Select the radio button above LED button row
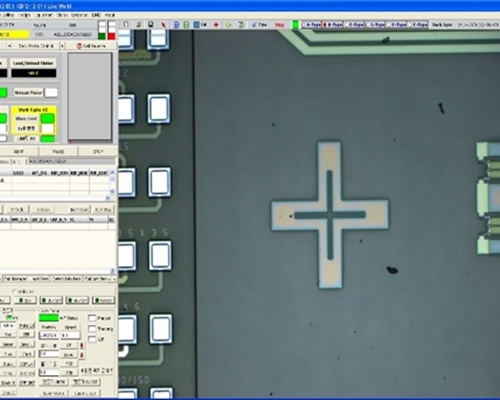The height and width of the screenshot is (400, 500). (x=15, y=292)
